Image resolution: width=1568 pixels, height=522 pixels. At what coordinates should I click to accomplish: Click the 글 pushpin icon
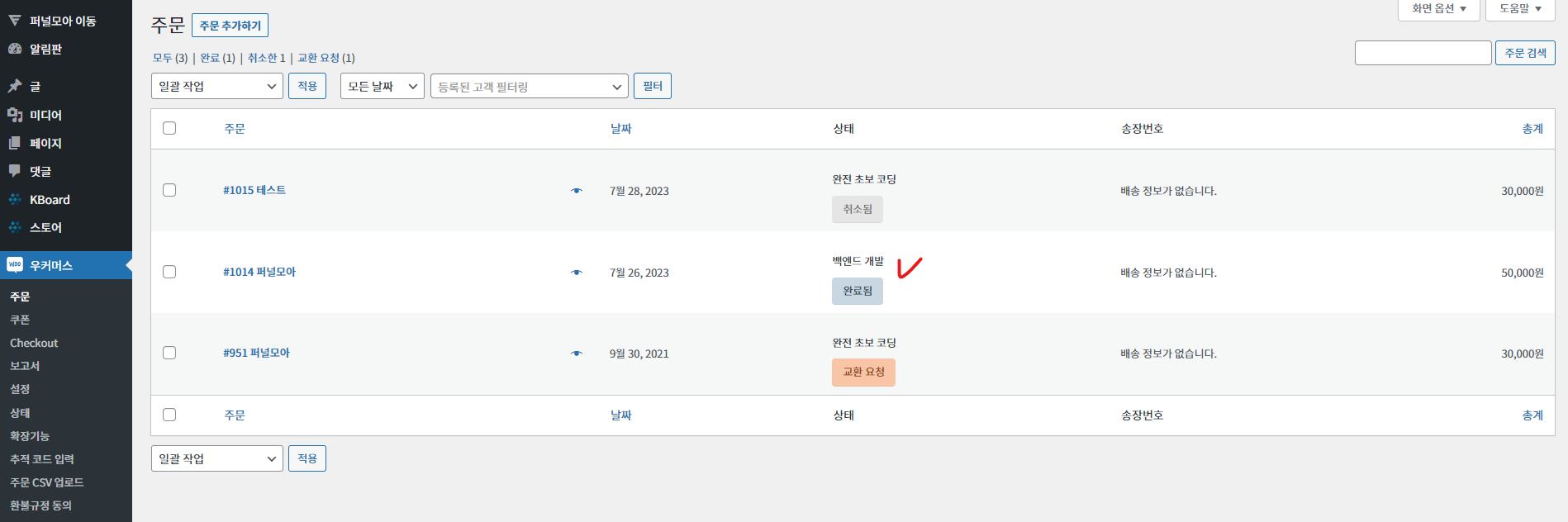[x=15, y=86]
